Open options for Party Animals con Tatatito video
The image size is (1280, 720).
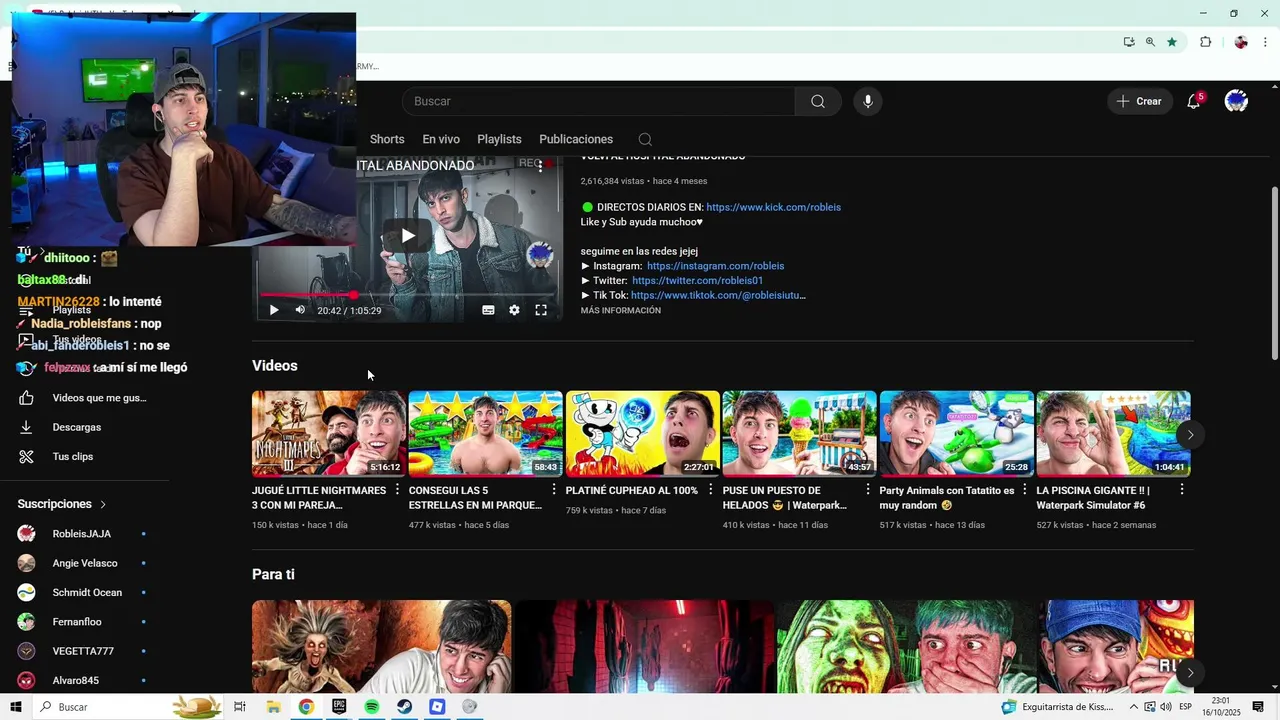1025,490
